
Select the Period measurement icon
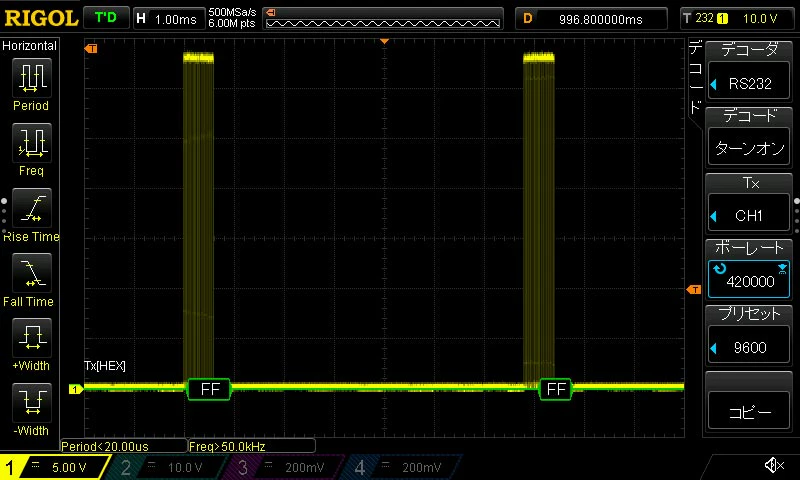point(31,78)
